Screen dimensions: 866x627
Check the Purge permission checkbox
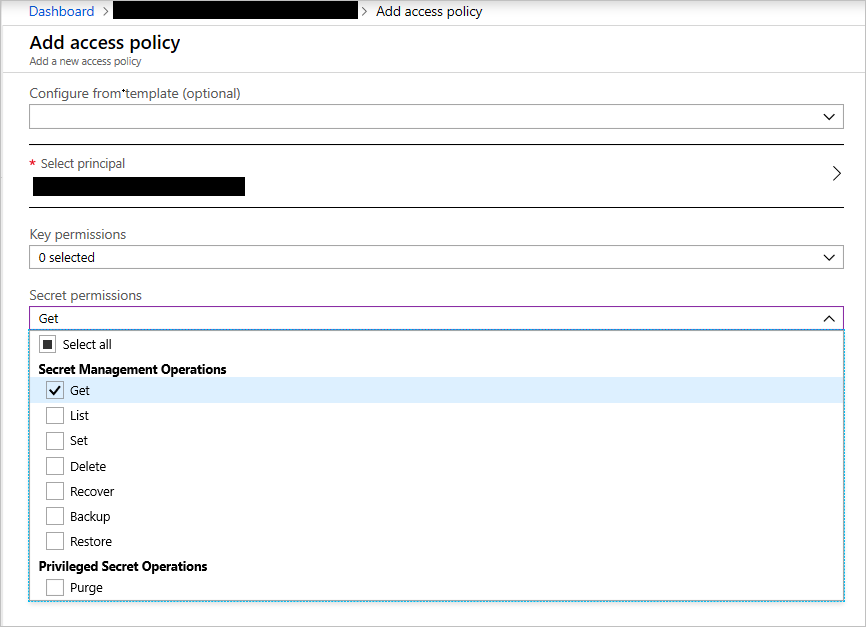tap(55, 587)
